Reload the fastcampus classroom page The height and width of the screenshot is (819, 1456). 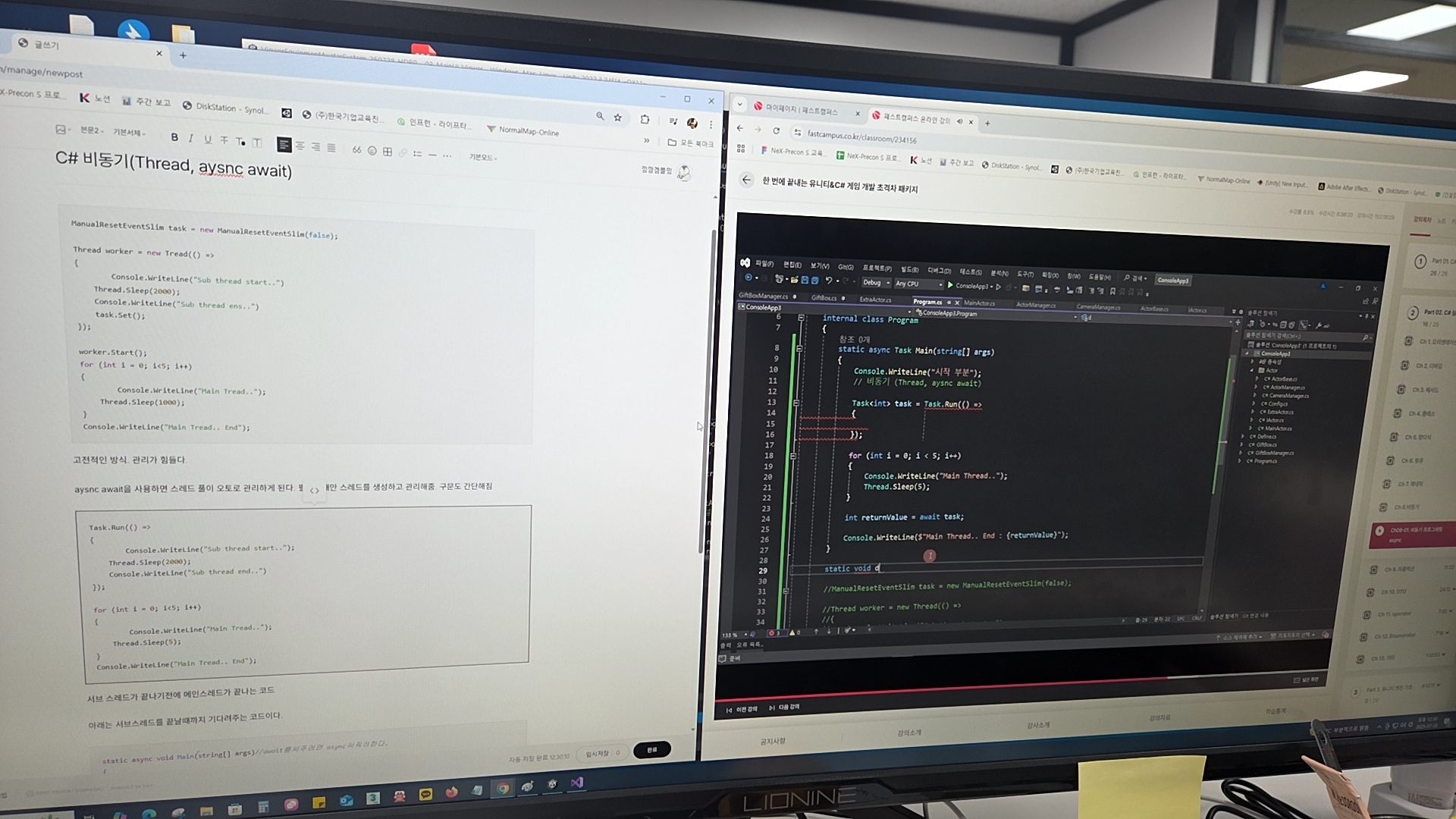pyautogui.click(x=776, y=130)
